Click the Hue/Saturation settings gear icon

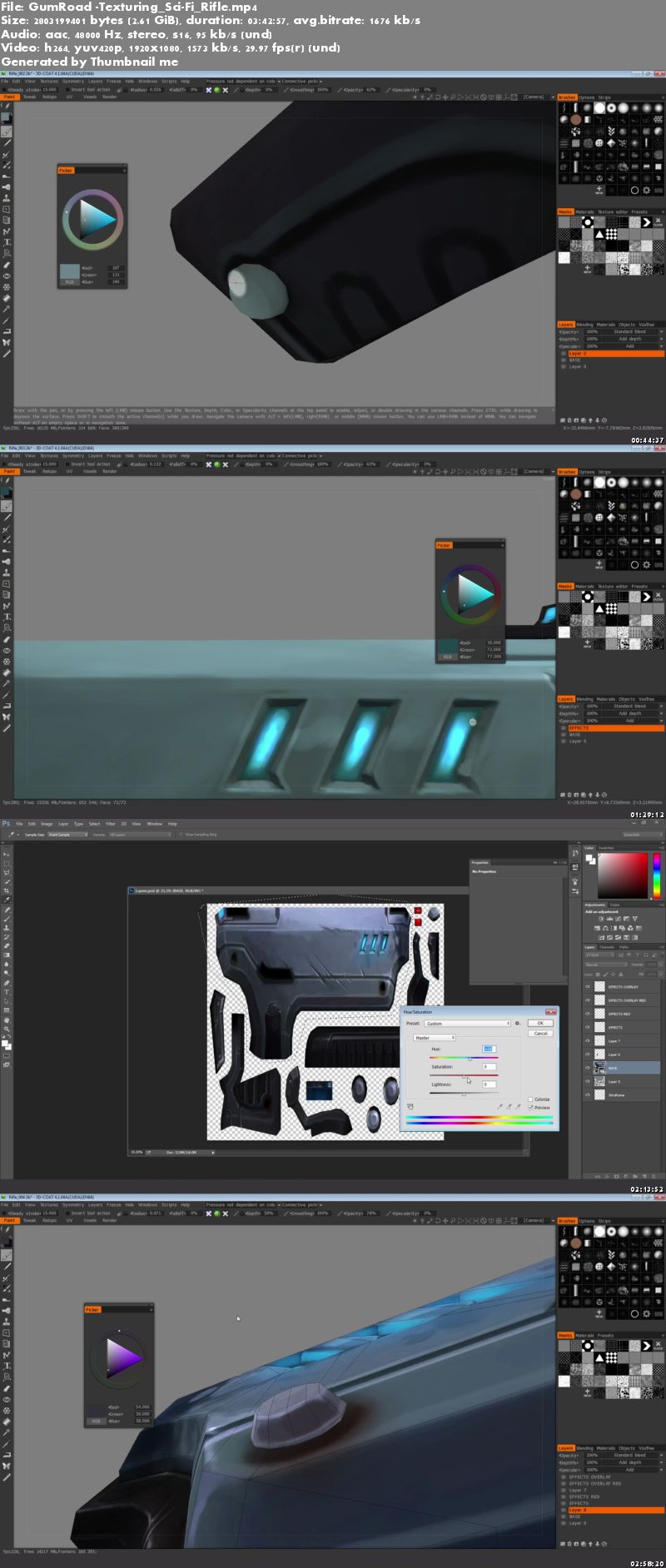(517, 1023)
